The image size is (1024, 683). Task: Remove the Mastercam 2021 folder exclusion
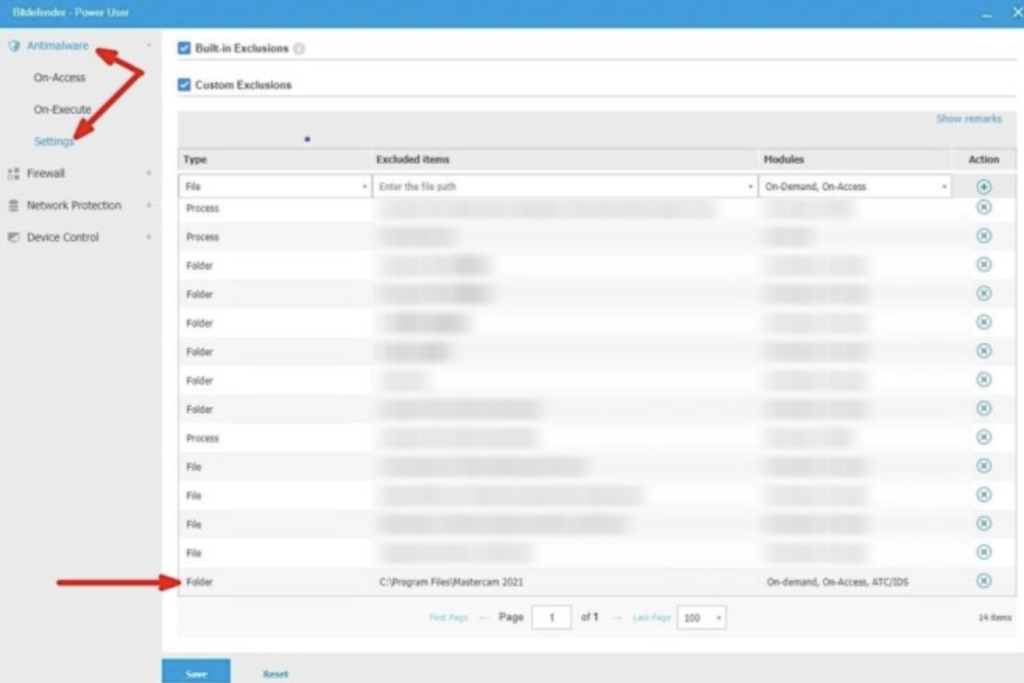984,581
